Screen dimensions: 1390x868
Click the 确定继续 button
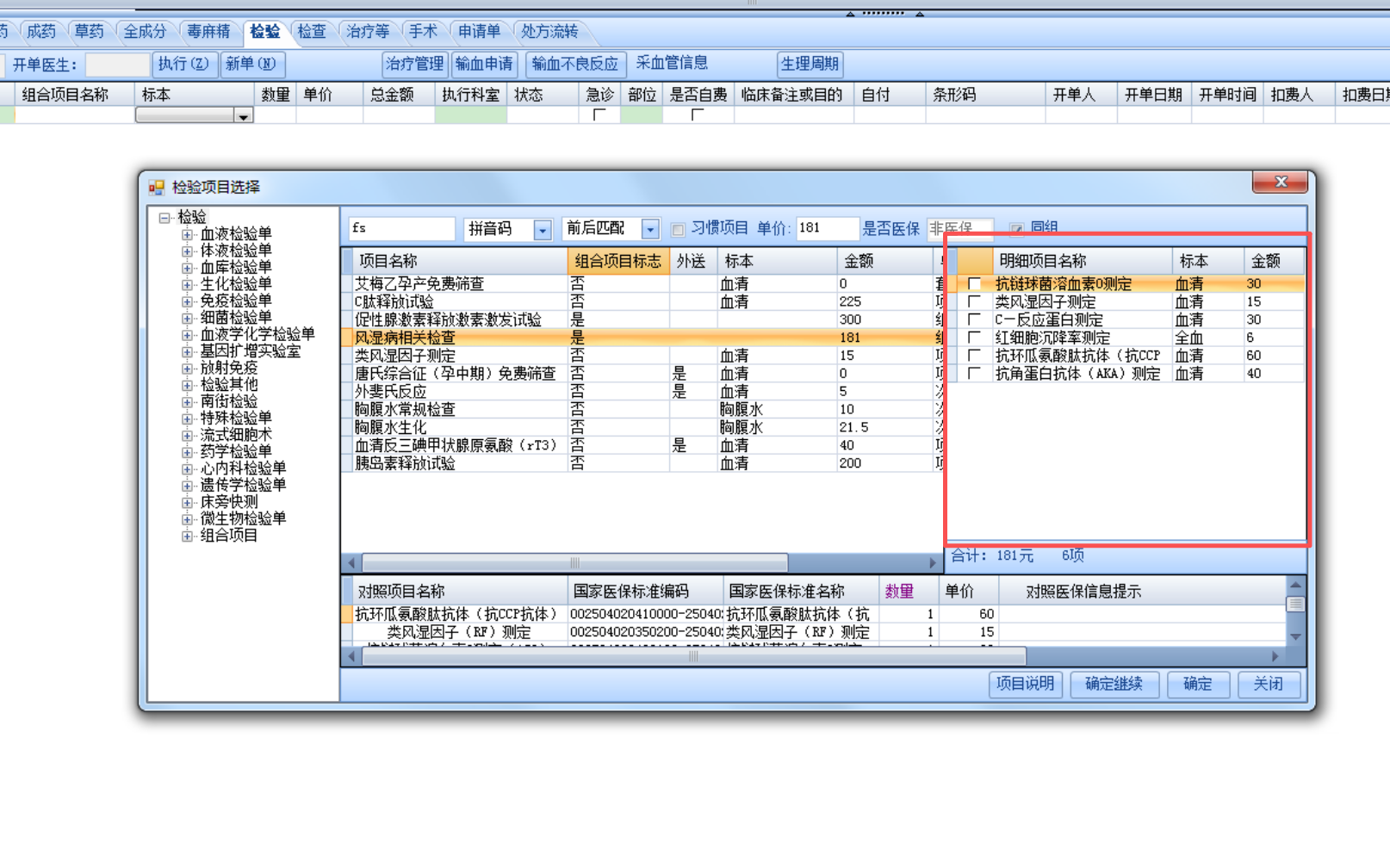click(x=1114, y=685)
